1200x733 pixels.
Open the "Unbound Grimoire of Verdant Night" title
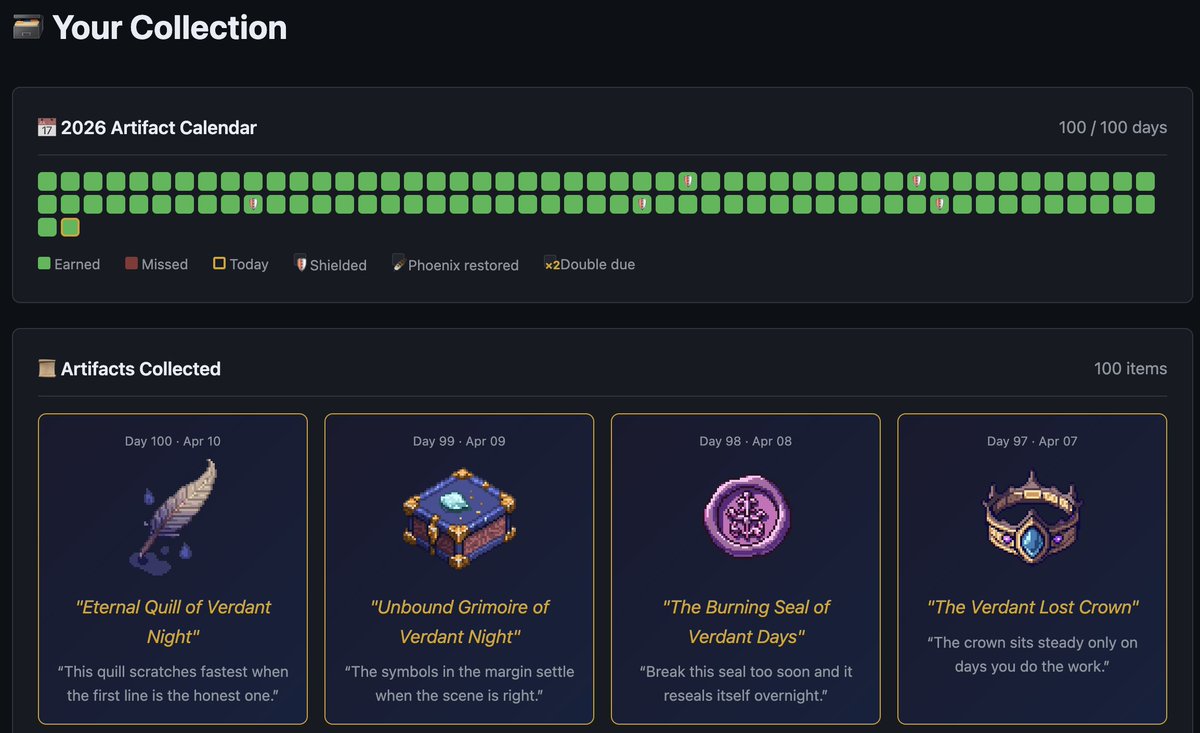(x=460, y=622)
